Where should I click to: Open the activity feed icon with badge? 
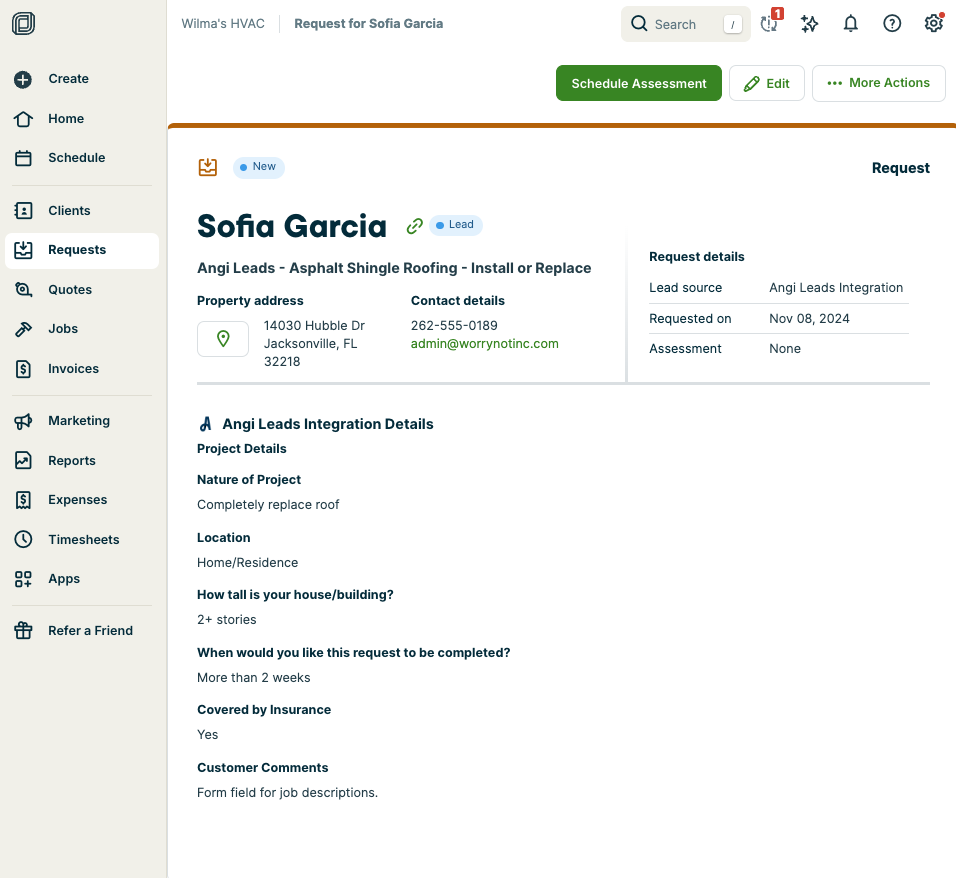pos(769,24)
